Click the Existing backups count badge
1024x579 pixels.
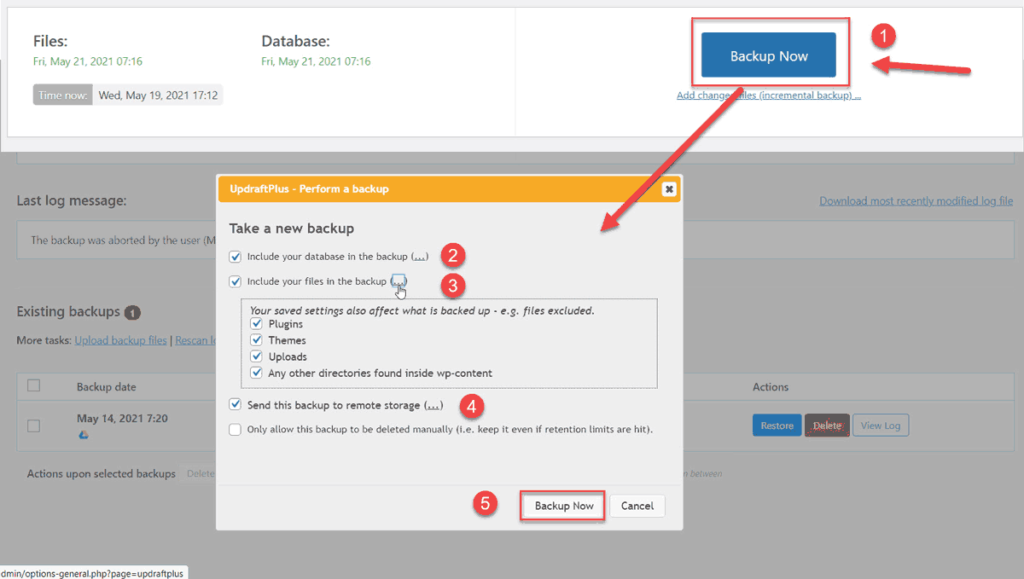click(132, 313)
